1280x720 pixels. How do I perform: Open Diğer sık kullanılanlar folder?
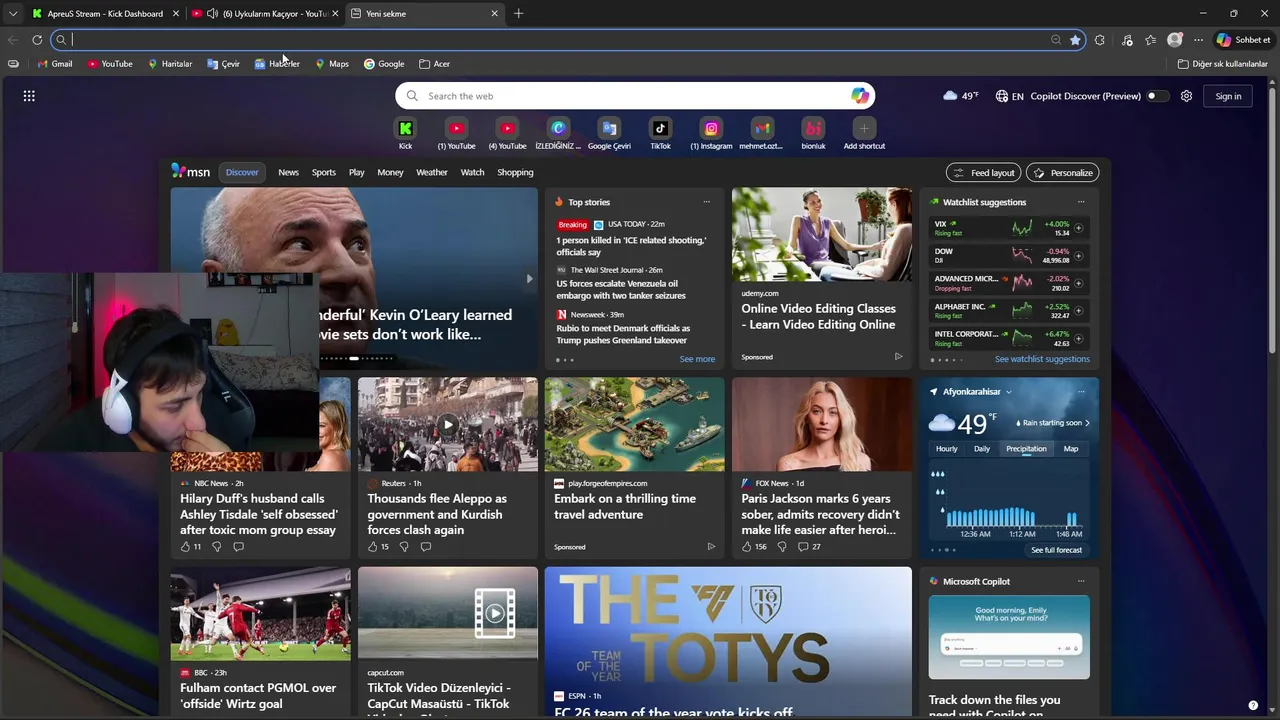pos(1222,64)
